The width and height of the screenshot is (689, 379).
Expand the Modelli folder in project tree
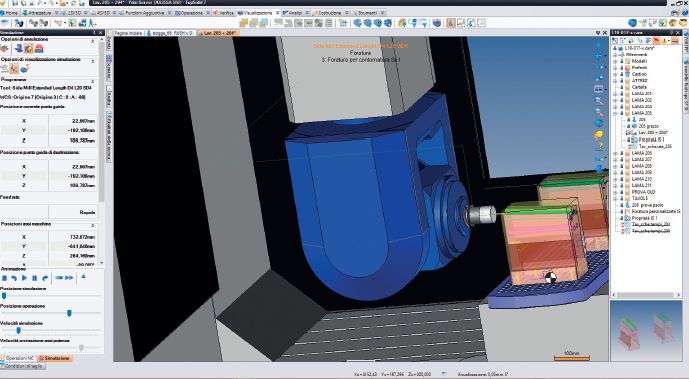(615, 61)
